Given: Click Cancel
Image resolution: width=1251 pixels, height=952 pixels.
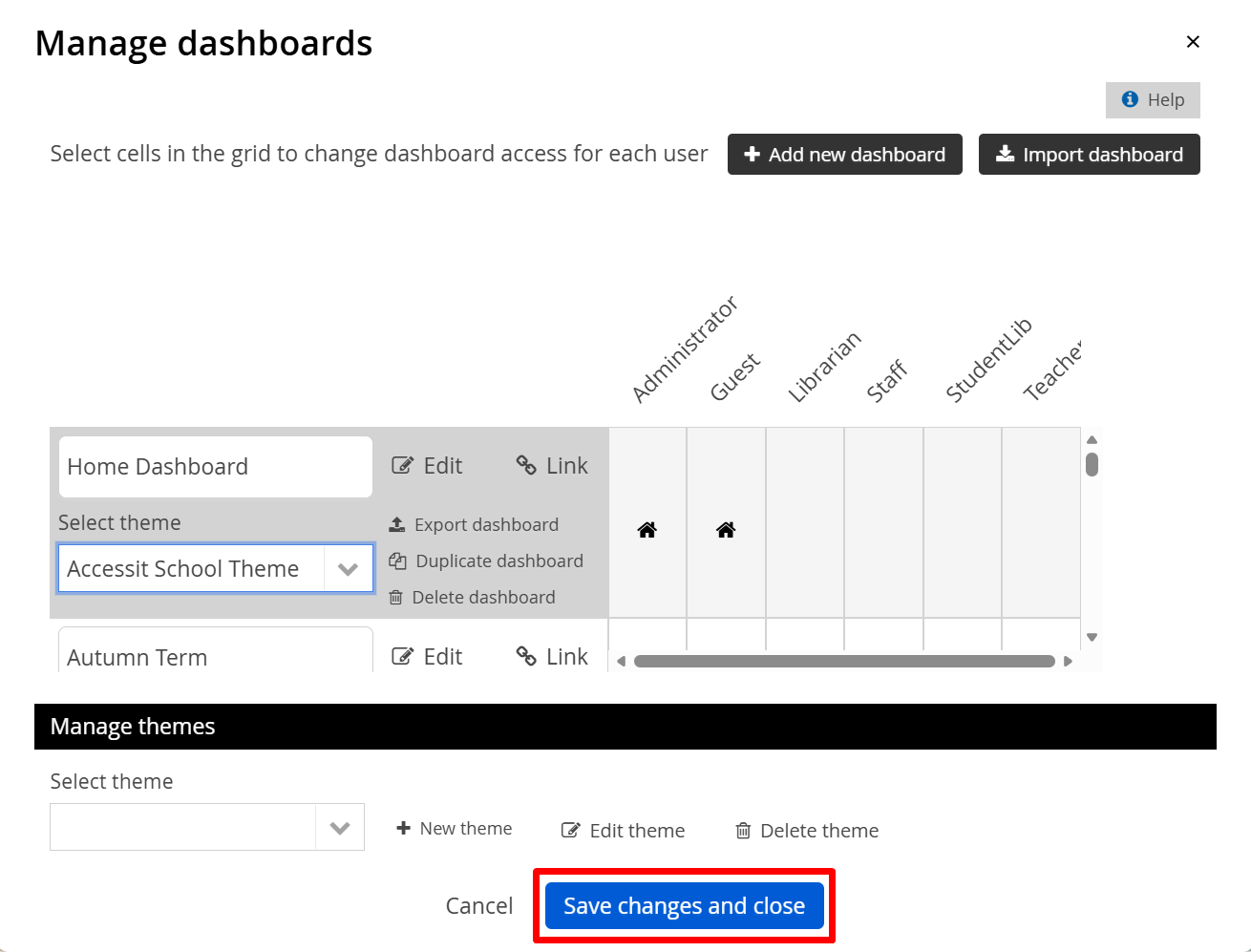Looking at the screenshot, I should (x=479, y=906).
